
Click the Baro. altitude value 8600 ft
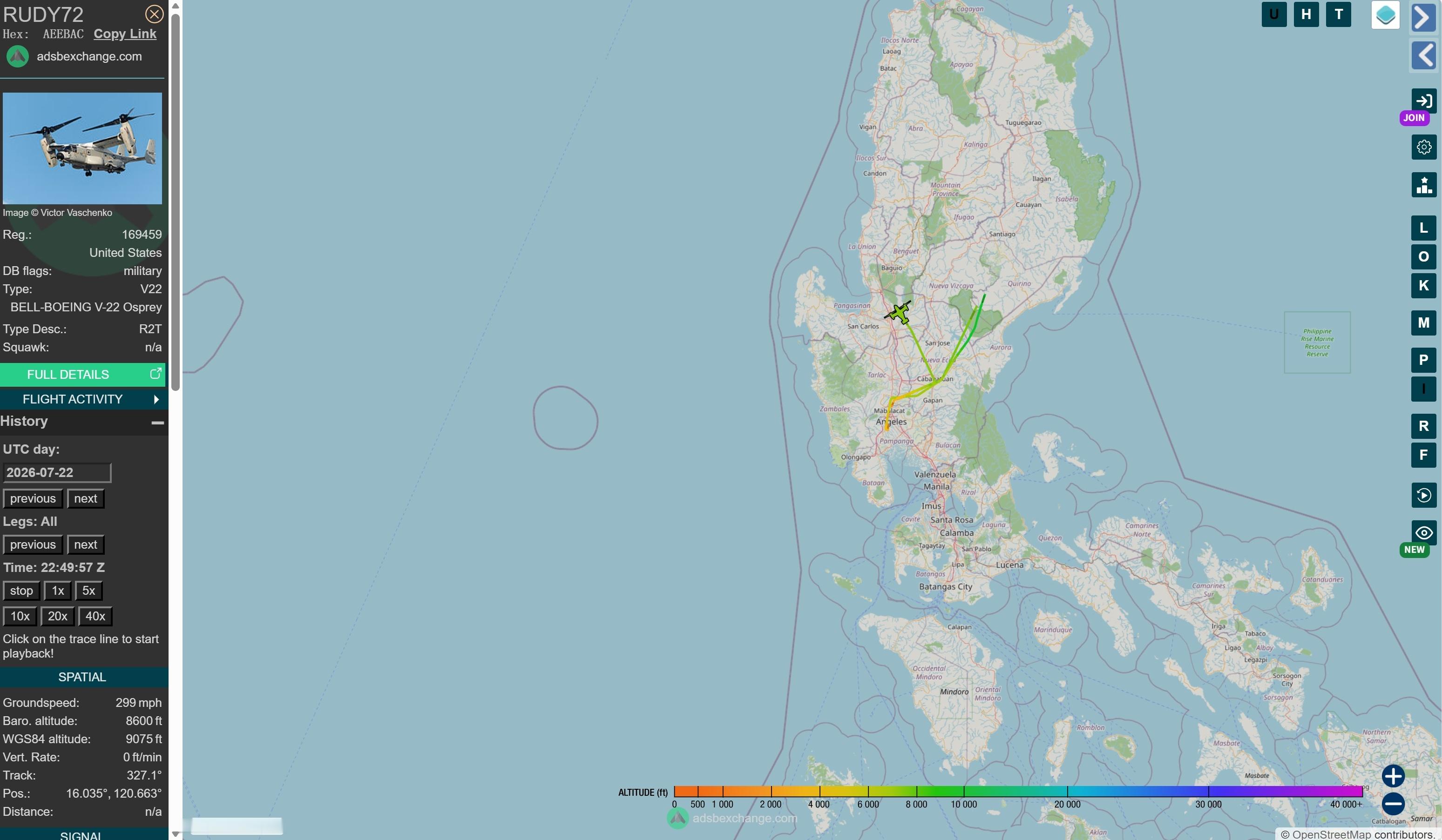coord(143,721)
